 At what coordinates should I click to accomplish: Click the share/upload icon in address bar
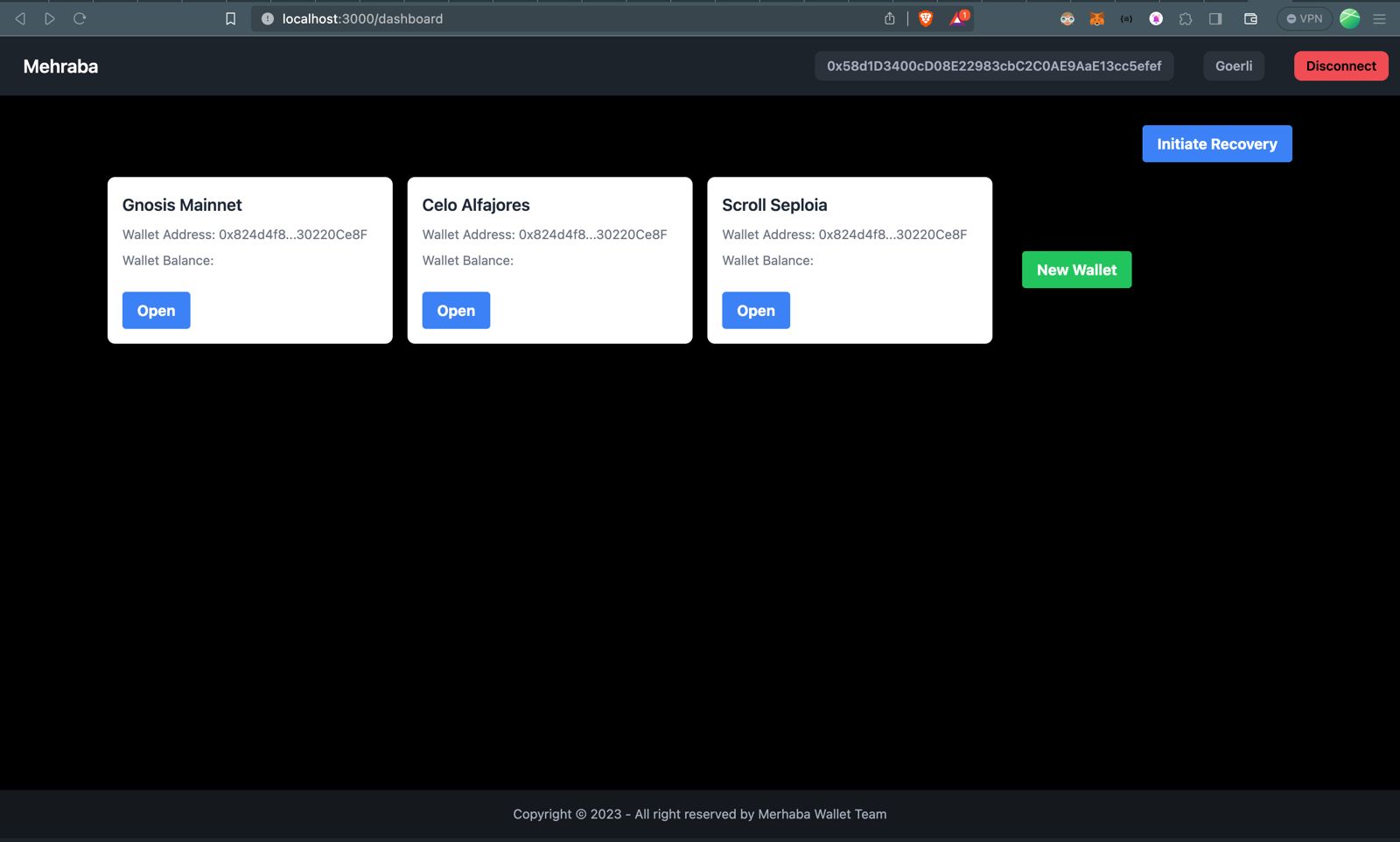[x=889, y=18]
